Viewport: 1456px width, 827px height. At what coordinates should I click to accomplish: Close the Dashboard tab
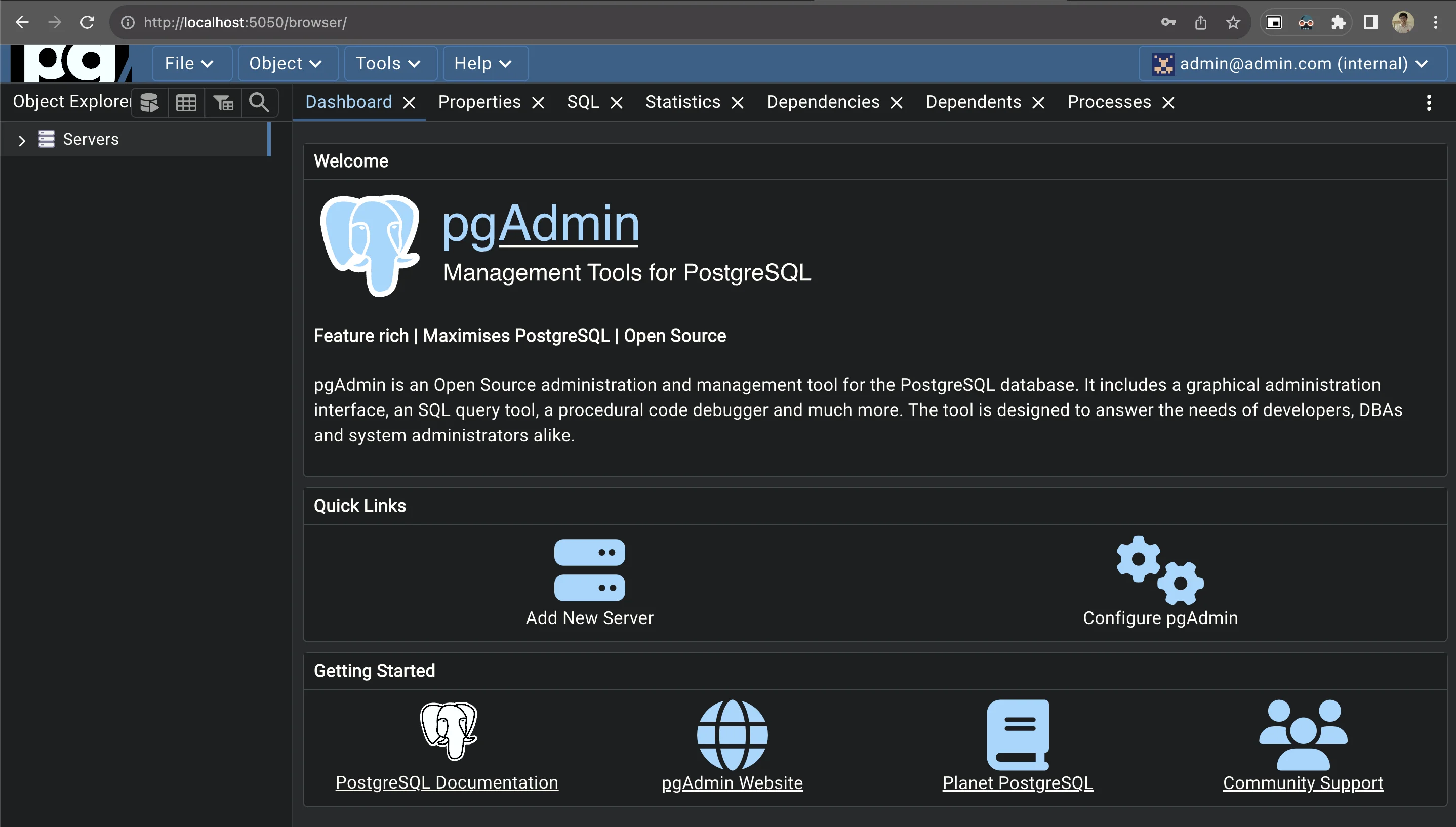[x=409, y=103]
